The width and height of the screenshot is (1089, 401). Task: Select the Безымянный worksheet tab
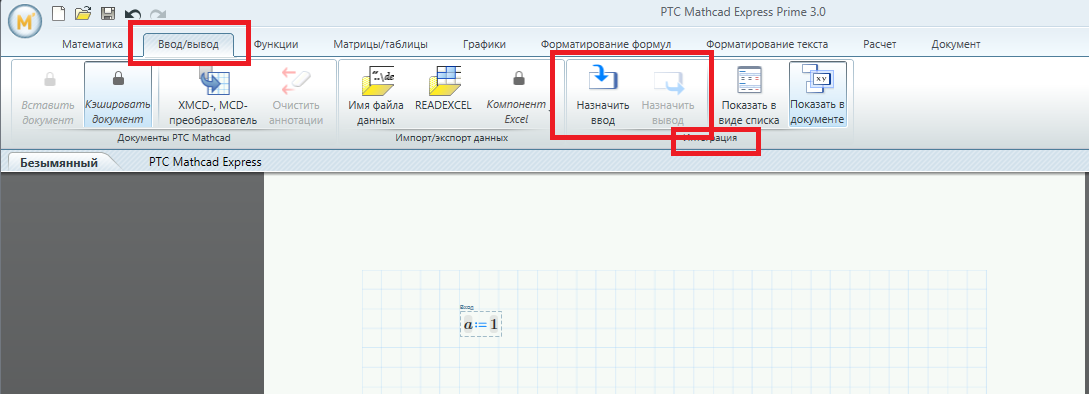tap(59, 163)
